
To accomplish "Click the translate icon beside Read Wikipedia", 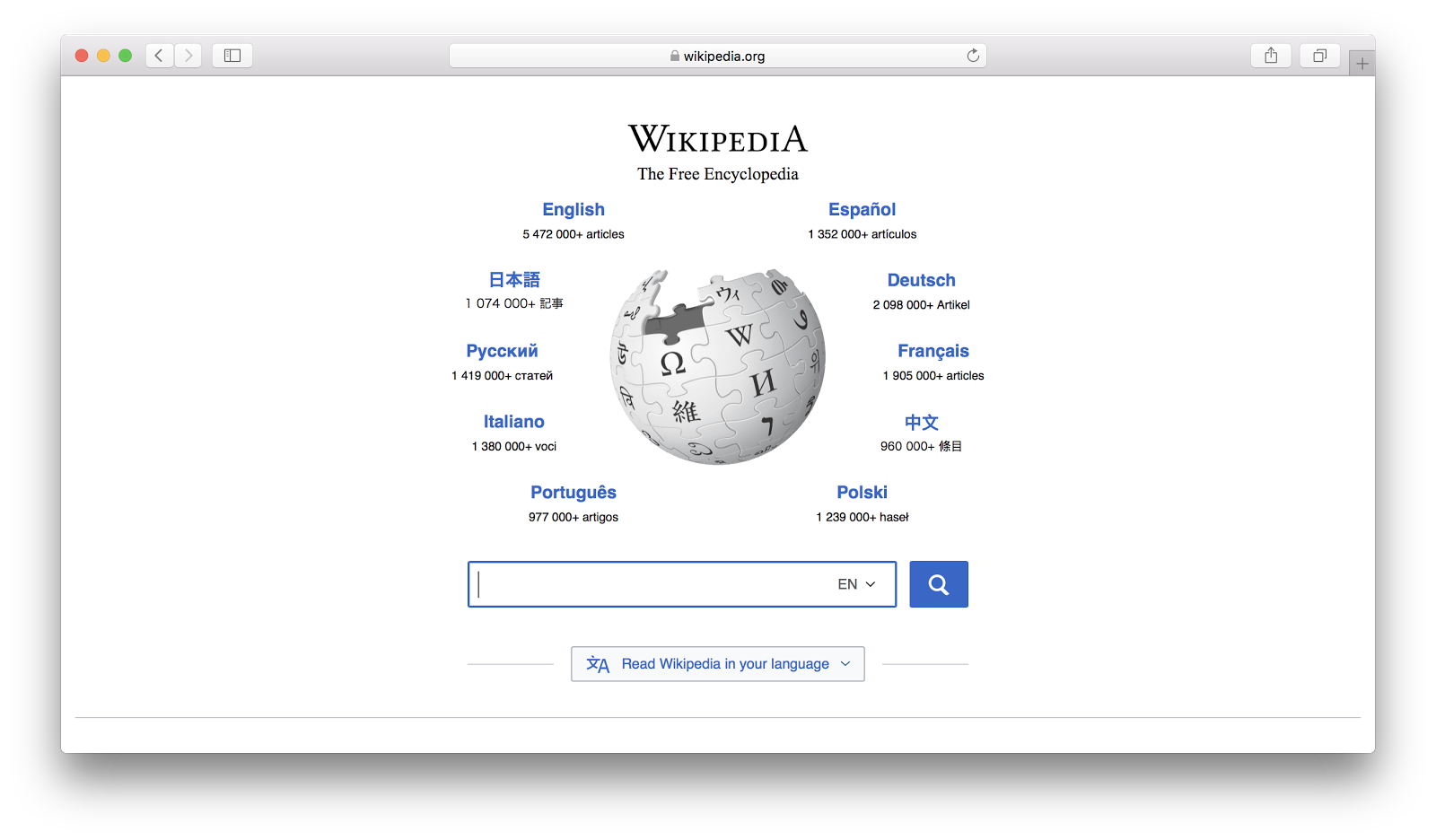I will (598, 664).
